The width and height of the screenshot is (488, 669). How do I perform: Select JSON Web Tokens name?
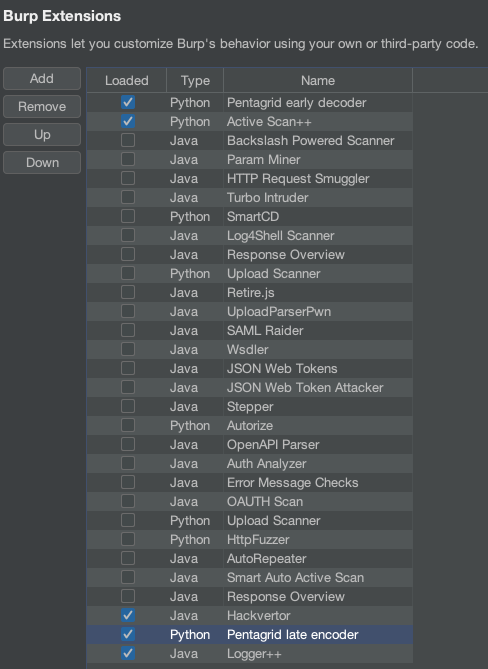[282, 368]
